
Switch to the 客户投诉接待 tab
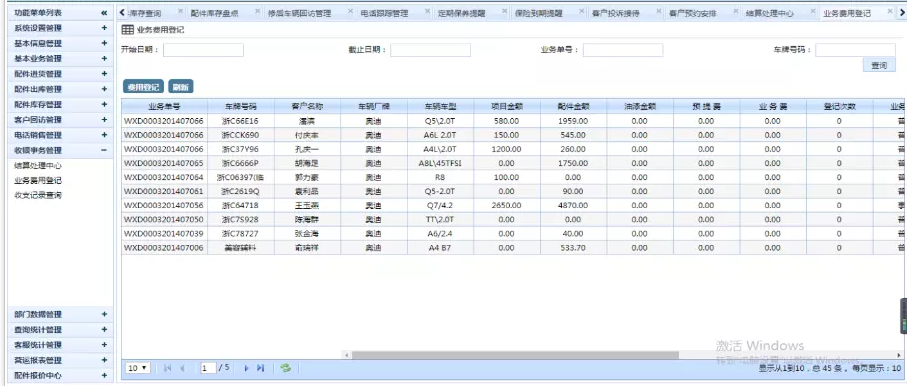point(616,13)
